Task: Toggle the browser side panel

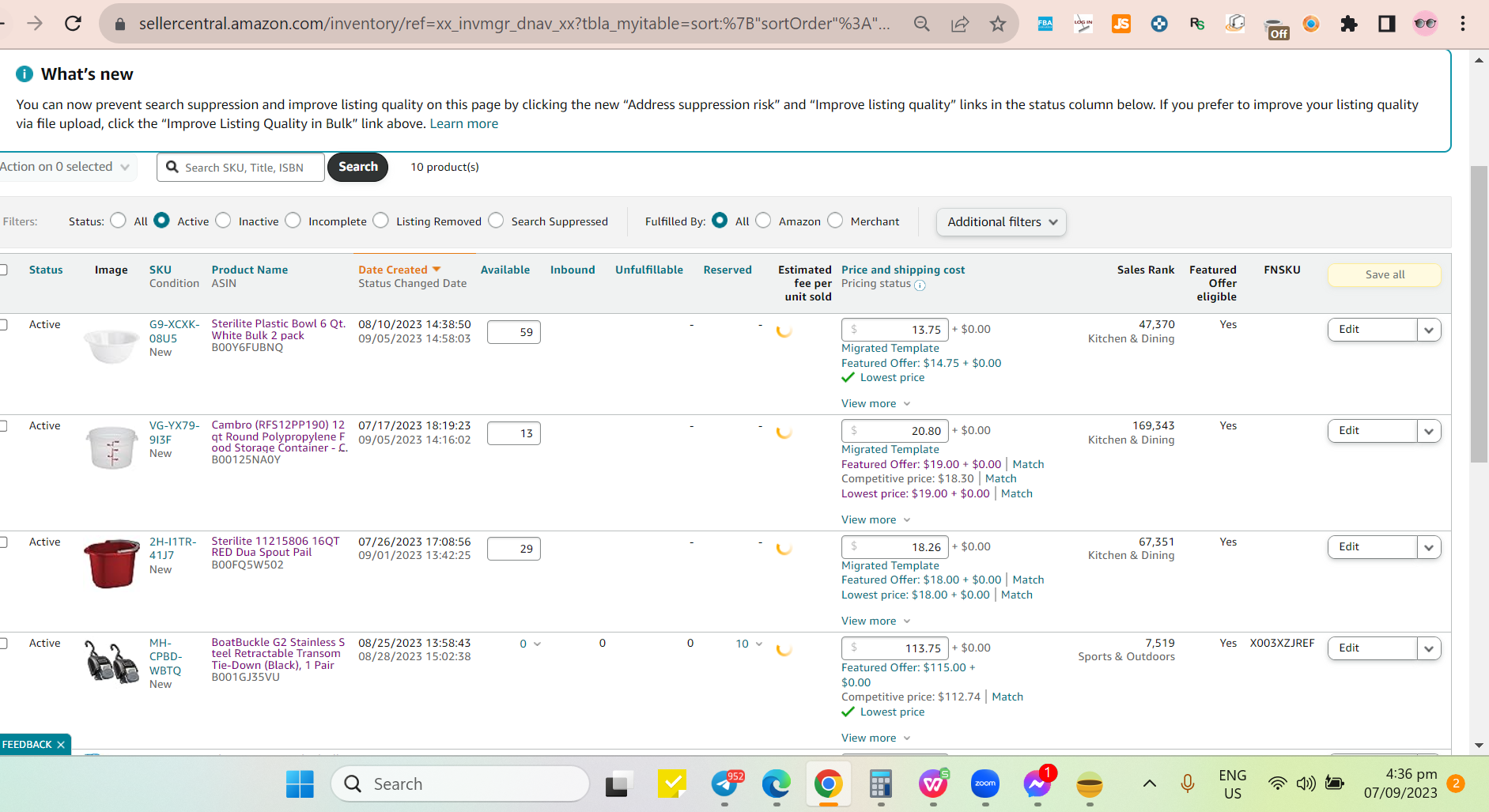Action: (1387, 24)
